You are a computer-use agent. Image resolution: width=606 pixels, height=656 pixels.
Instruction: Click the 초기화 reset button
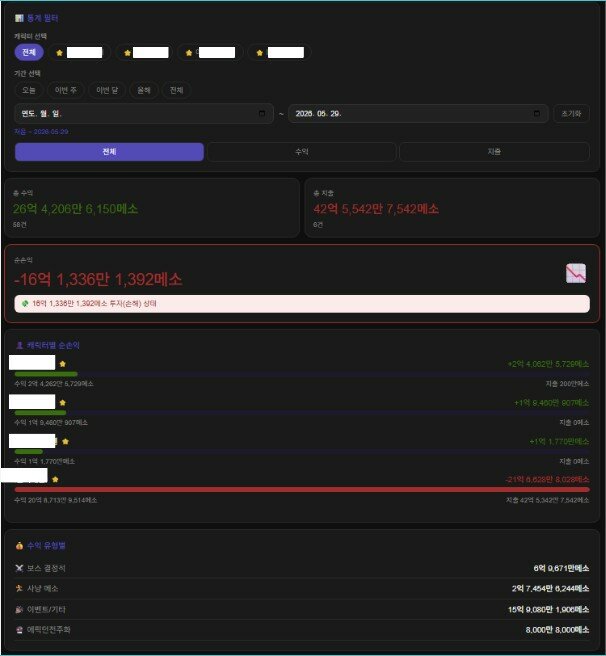coord(571,113)
